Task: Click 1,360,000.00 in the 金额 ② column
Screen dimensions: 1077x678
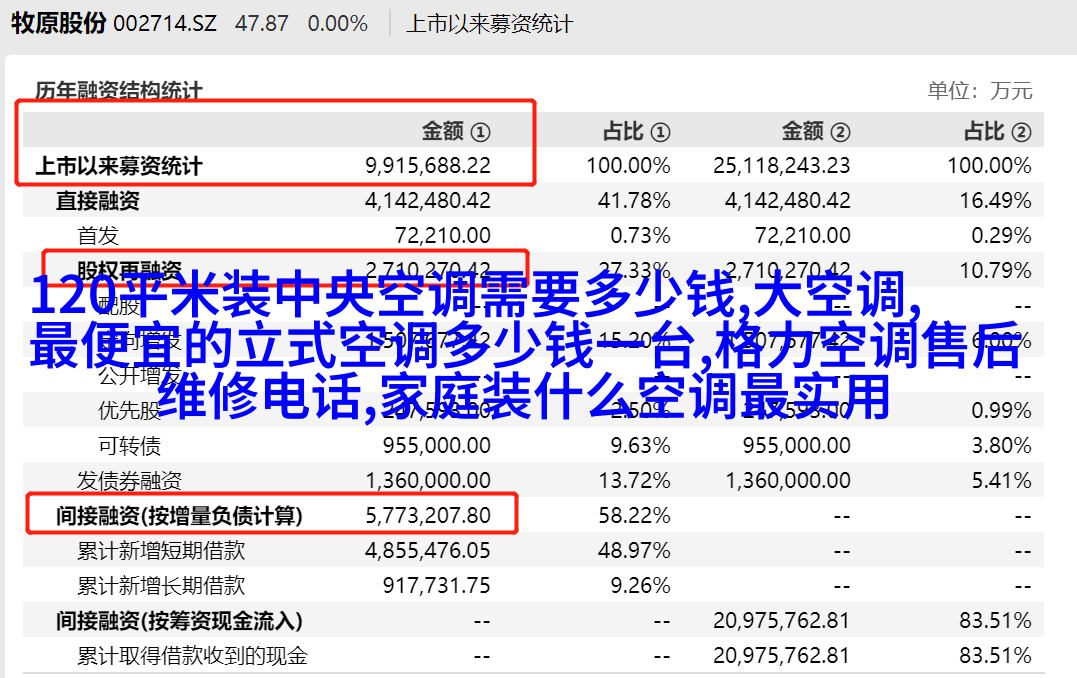Action: tap(788, 481)
